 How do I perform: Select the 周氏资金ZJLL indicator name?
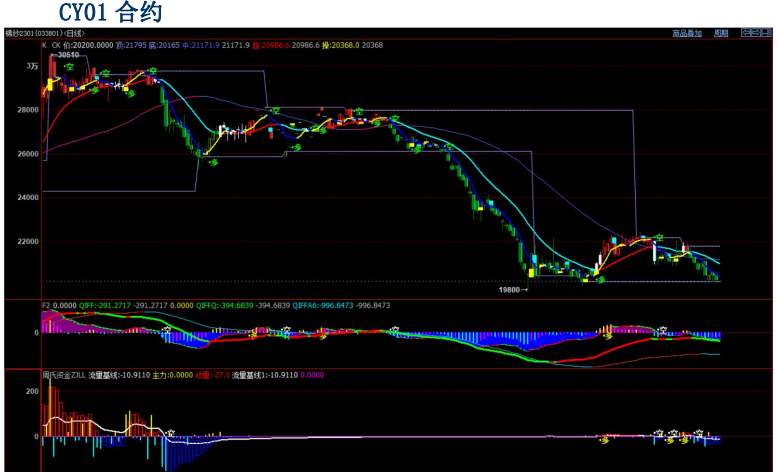64,375
